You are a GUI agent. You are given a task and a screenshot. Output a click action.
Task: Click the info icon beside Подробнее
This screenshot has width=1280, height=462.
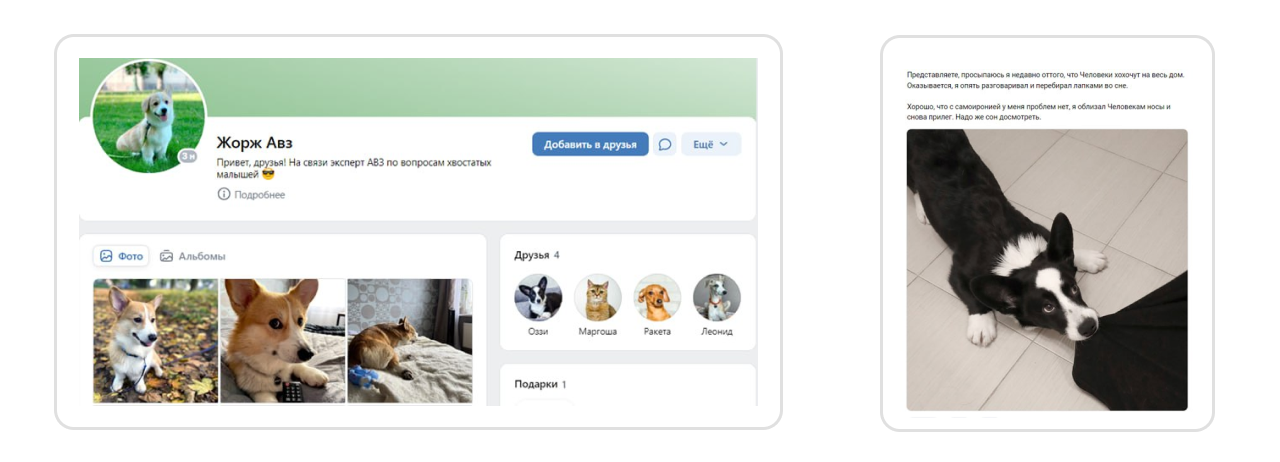(224, 194)
